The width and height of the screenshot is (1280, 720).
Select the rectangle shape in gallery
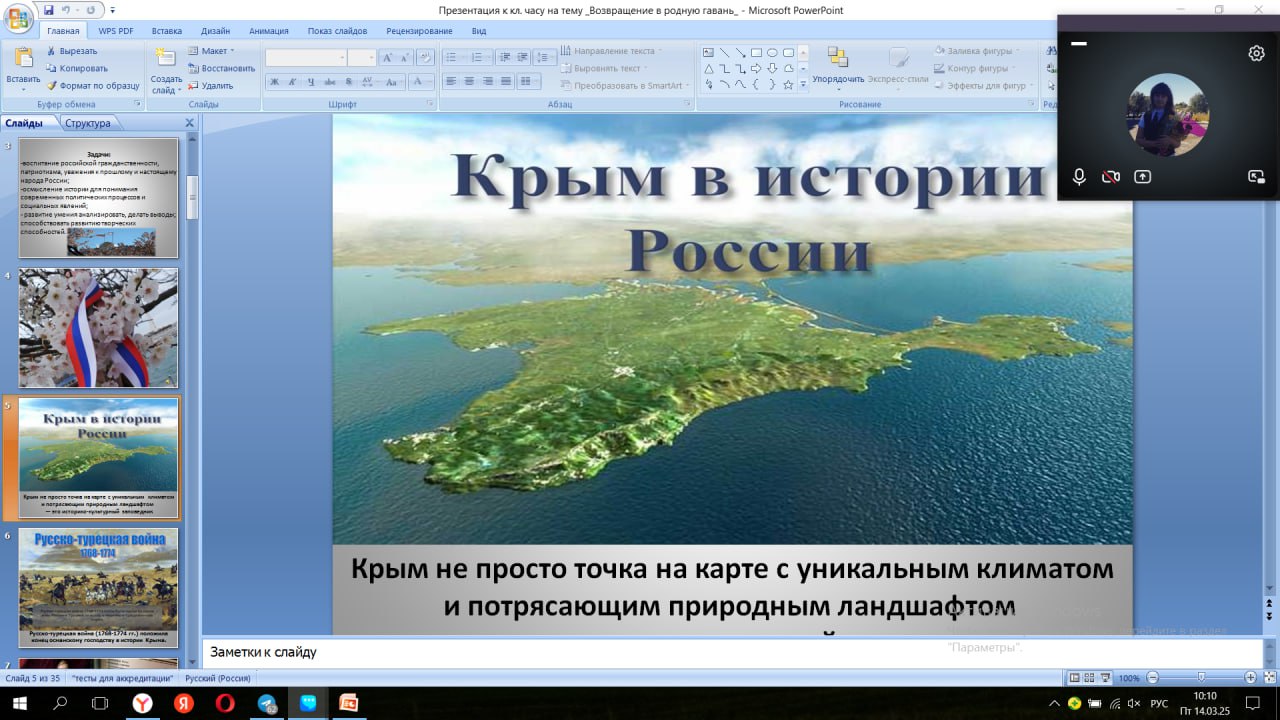[x=756, y=53]
